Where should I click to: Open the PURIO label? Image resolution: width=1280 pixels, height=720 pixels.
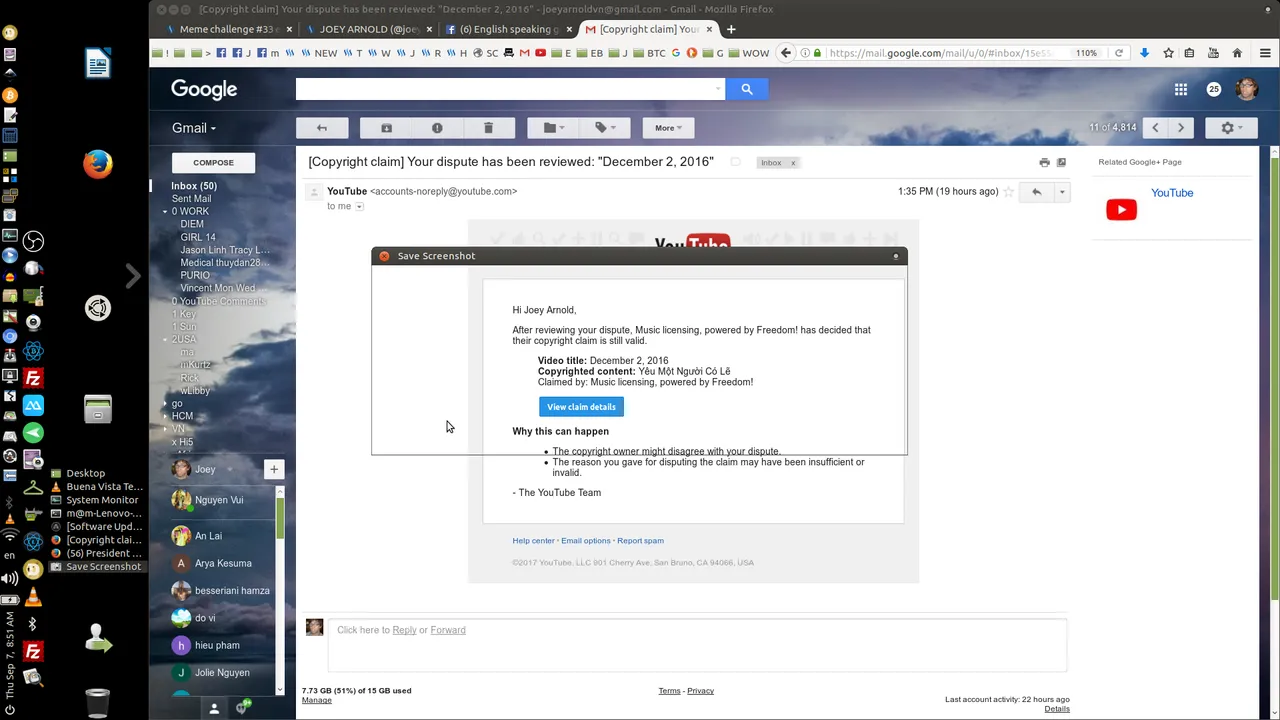[x=195, y=275]
